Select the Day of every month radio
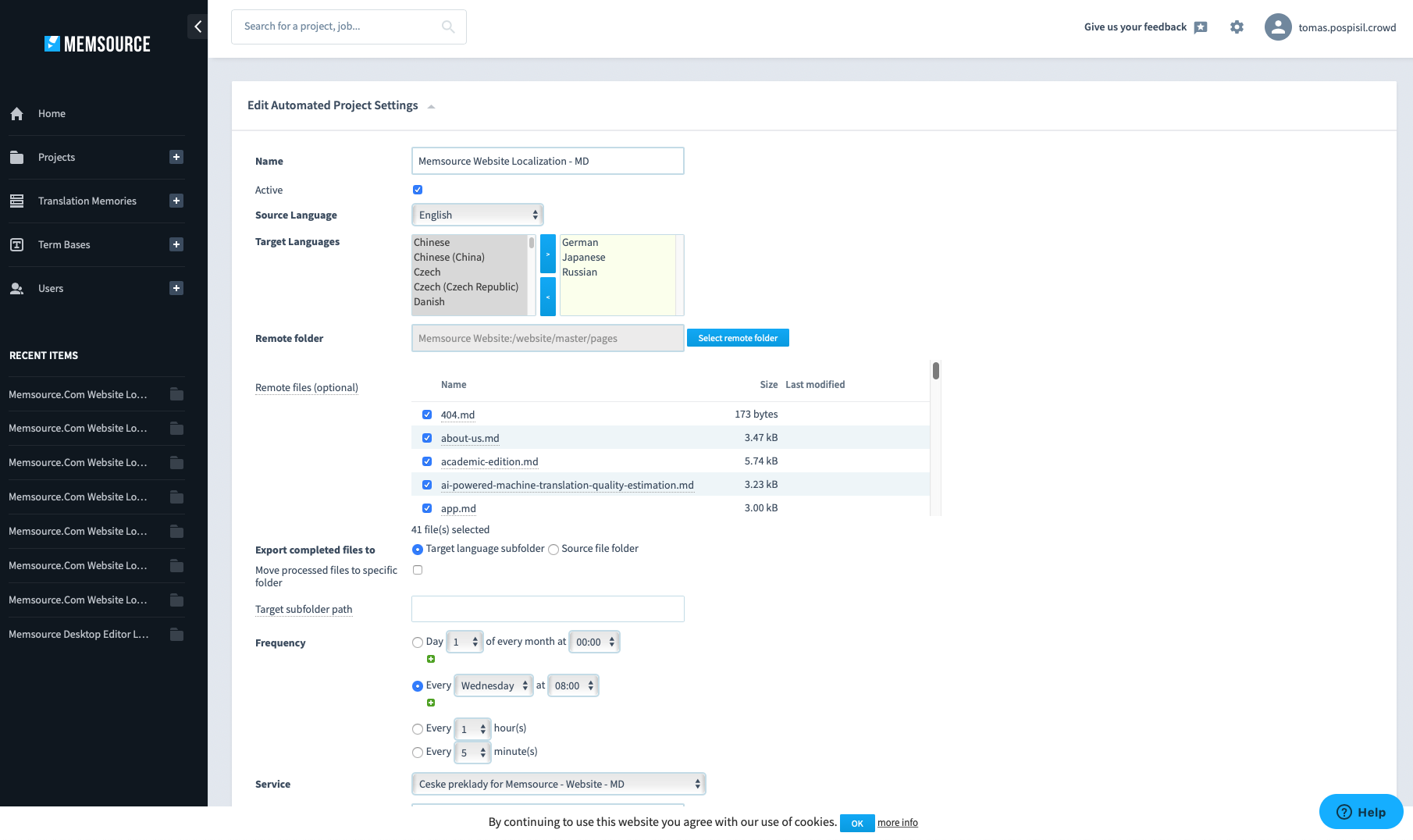Viewport: 1413px width, 840px height. coord(418,642)
